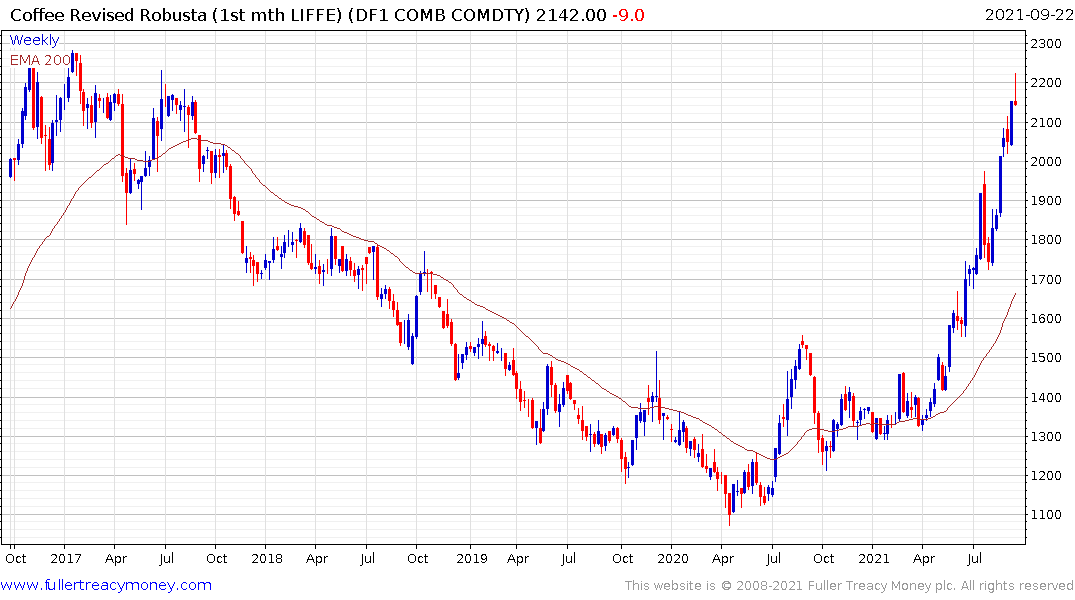Click the Weekly interval label
Image resolution: width=1075 pixels, height=600 pixels.
34,40
